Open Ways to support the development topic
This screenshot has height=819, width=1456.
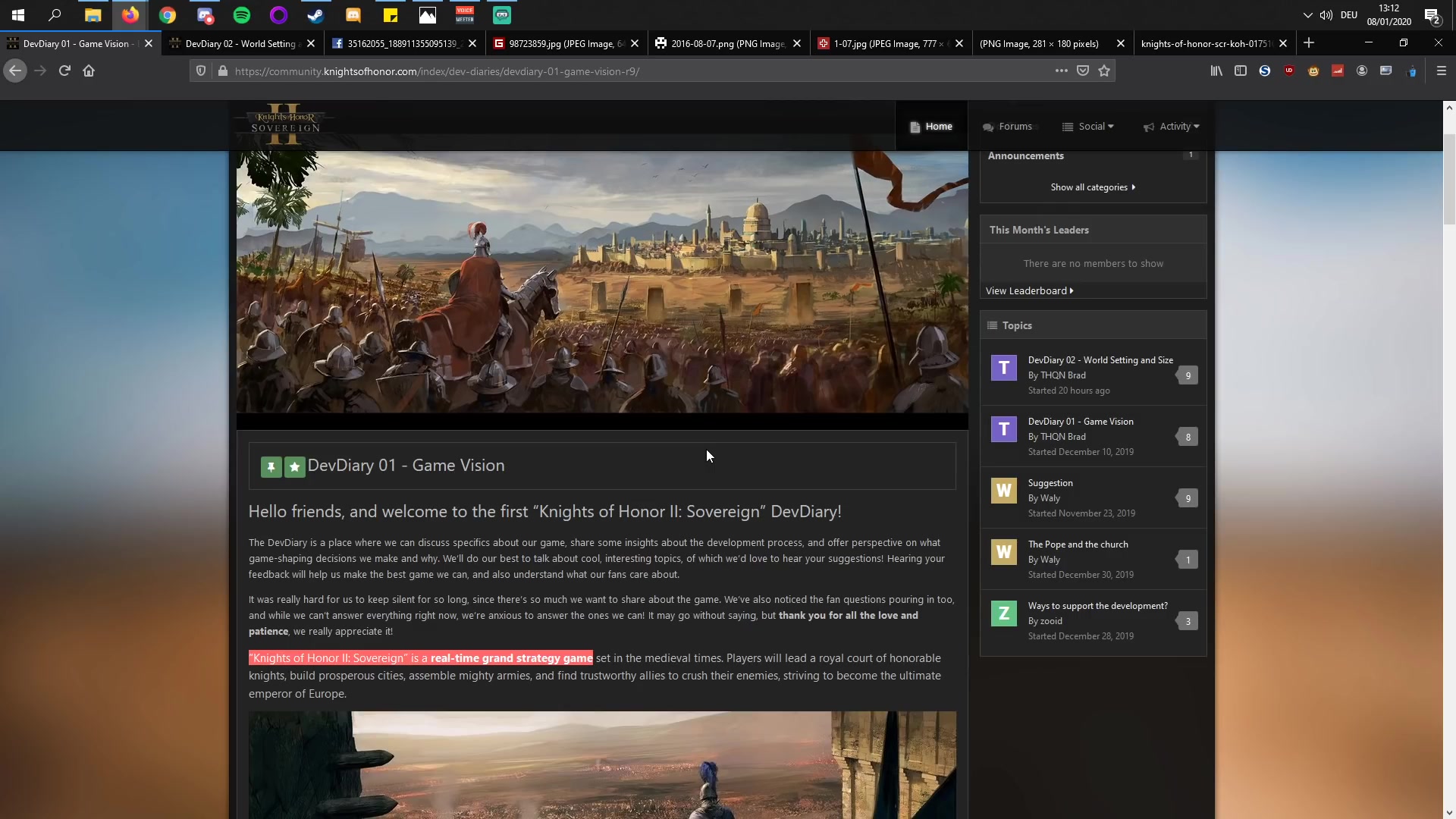tap(1097, 606)
